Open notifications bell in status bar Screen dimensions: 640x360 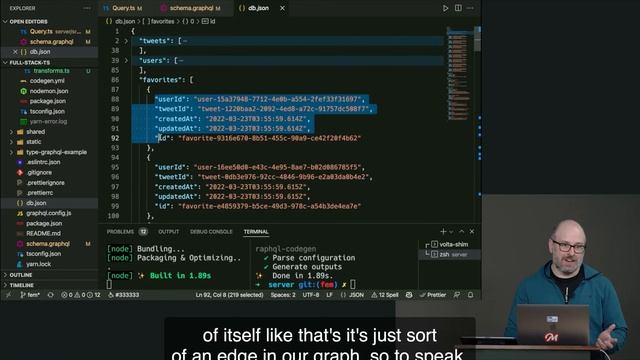tap(471, 295)
